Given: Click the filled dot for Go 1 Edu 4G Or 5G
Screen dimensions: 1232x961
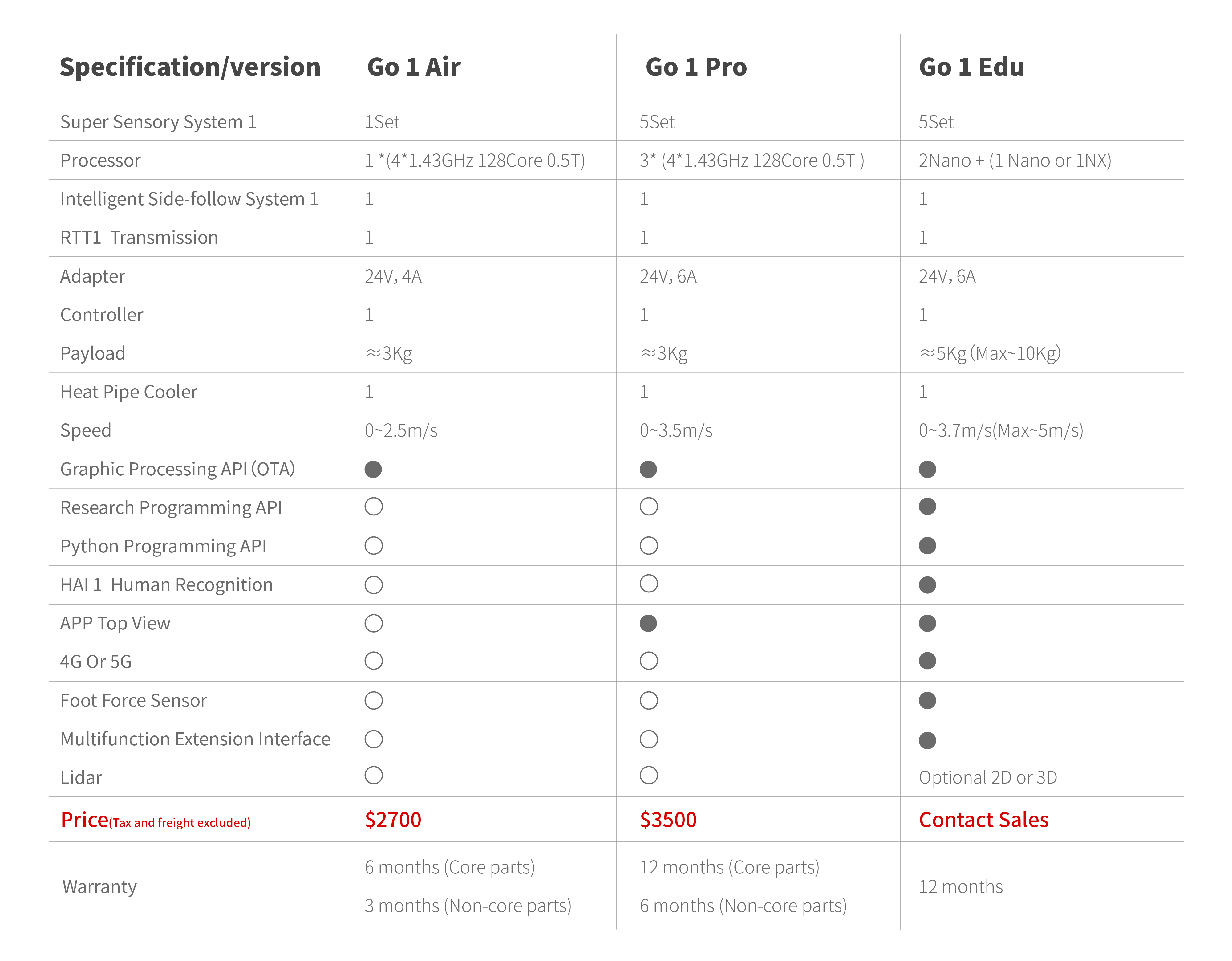Looking at the screenshot, I should tap(927, 661).
